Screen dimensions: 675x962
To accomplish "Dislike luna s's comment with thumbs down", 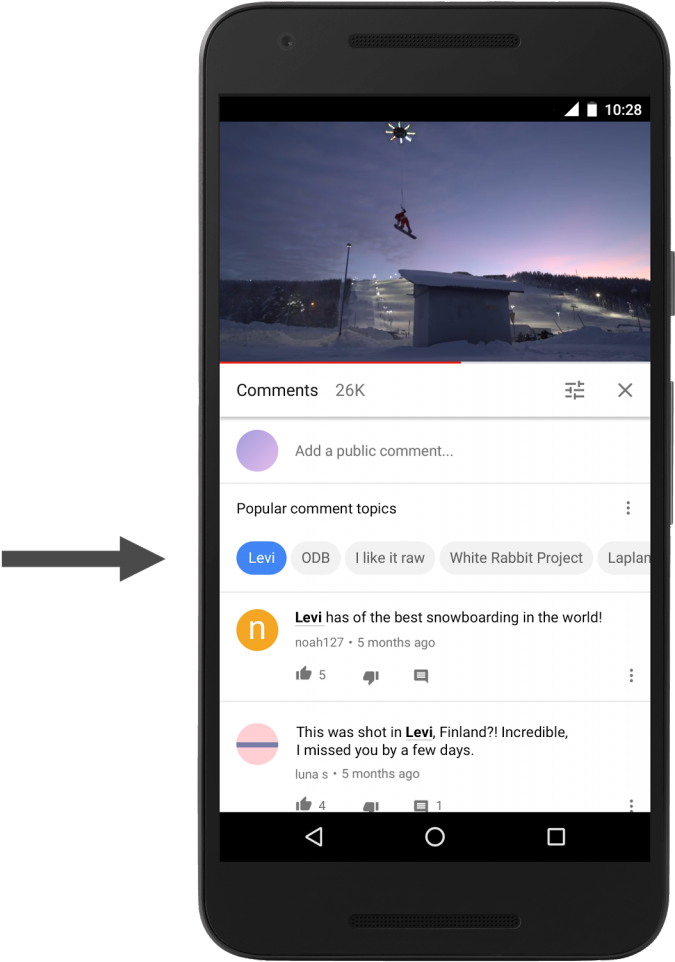I will (371, 806).
